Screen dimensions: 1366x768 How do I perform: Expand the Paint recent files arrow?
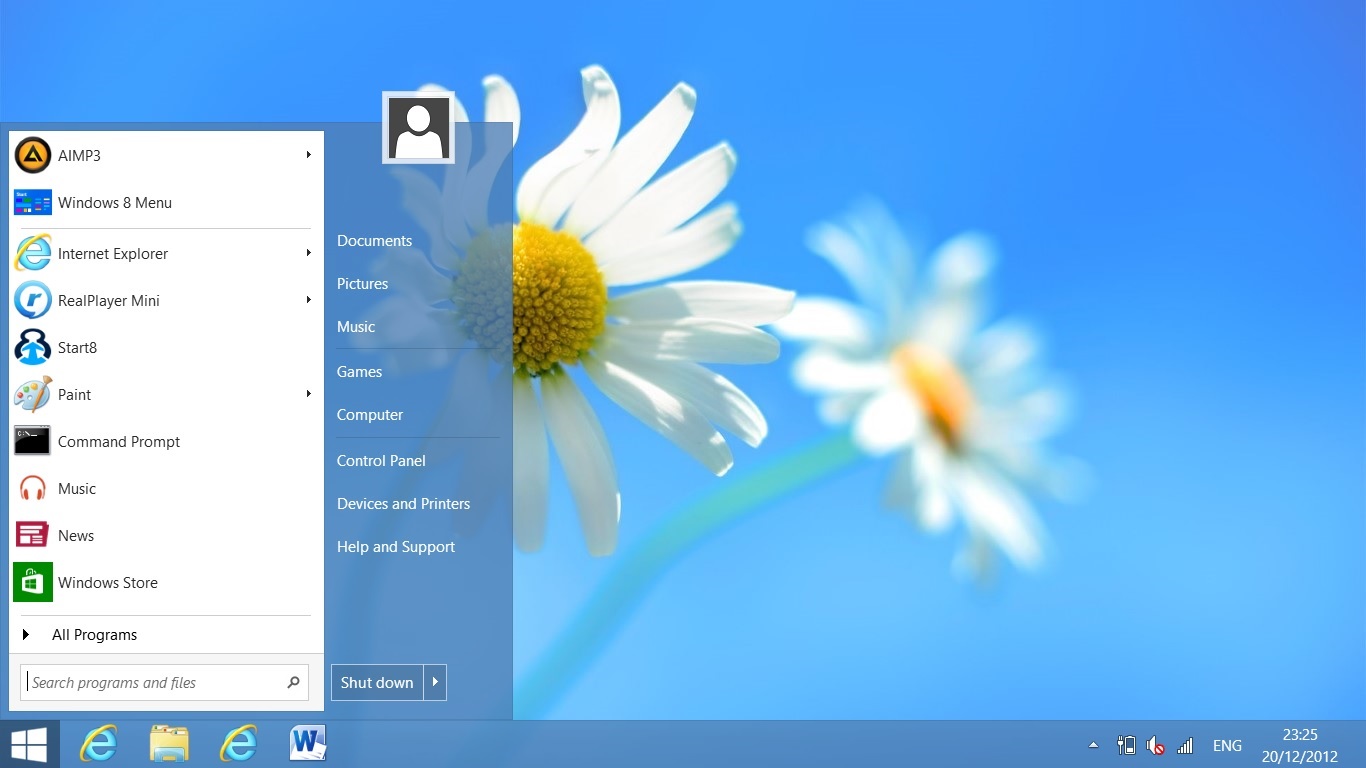309,394
